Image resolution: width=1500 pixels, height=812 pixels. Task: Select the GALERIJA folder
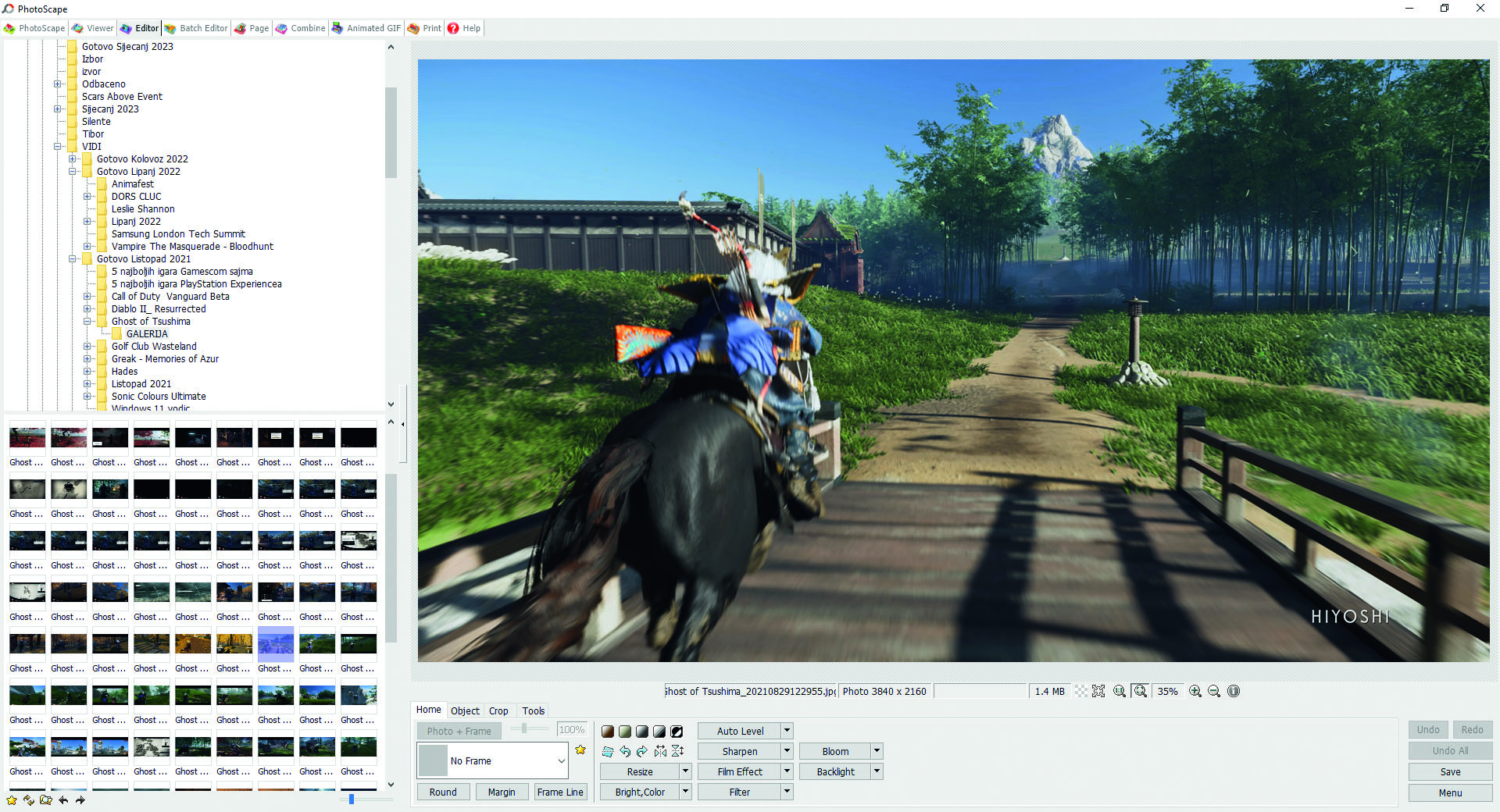click(147, 333)
